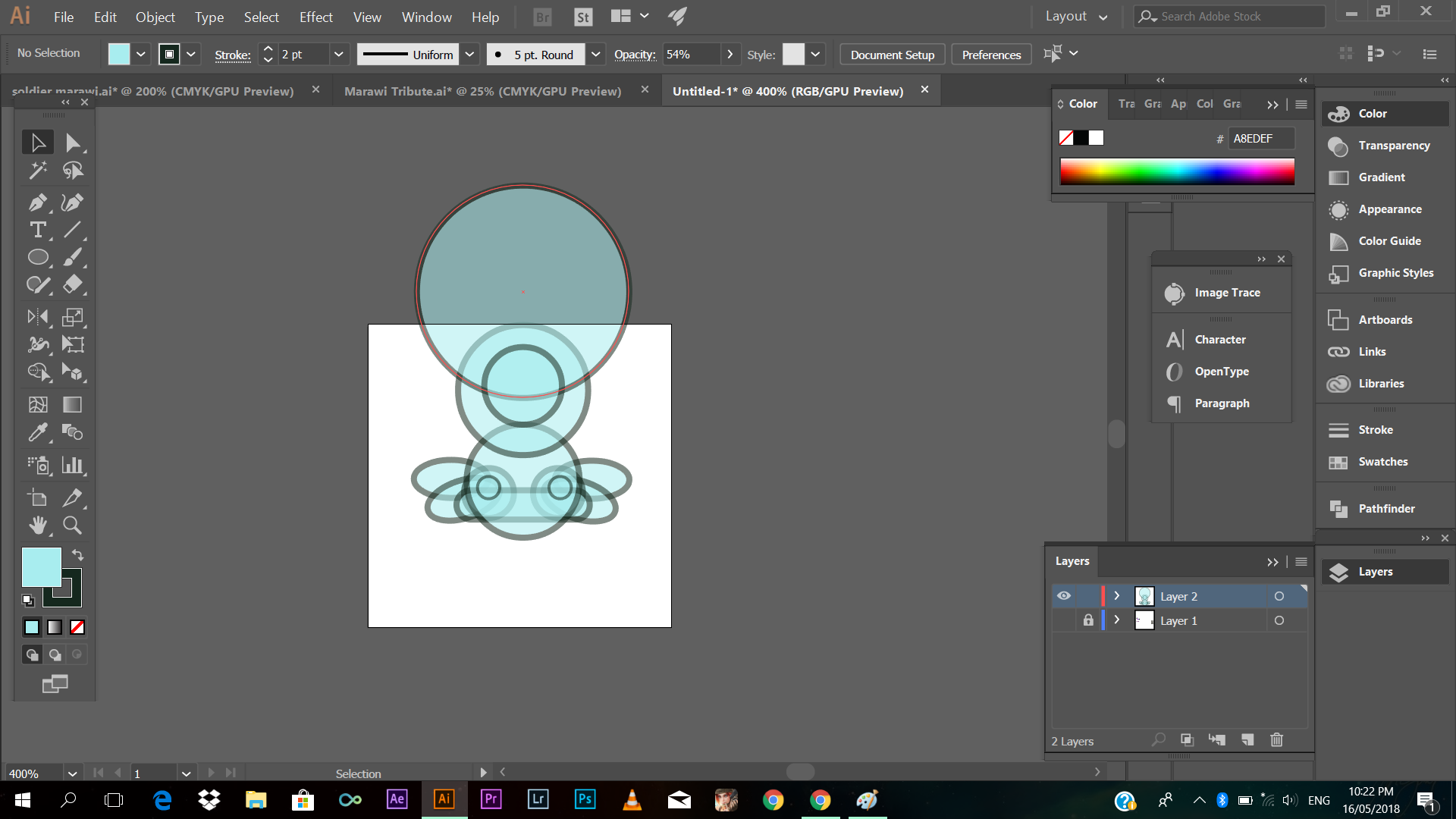Switch to Marawi Tribute.ai document tab
The image size is (1456, 819).
482,91
